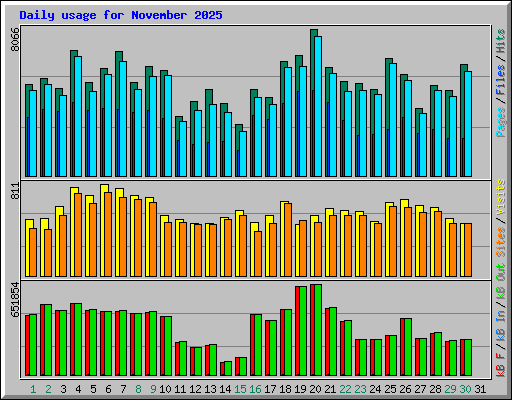The height and width of the screenshot is (400, 512).
Task: Select day label 11 on the x-axis
Action: coord(180,389)
